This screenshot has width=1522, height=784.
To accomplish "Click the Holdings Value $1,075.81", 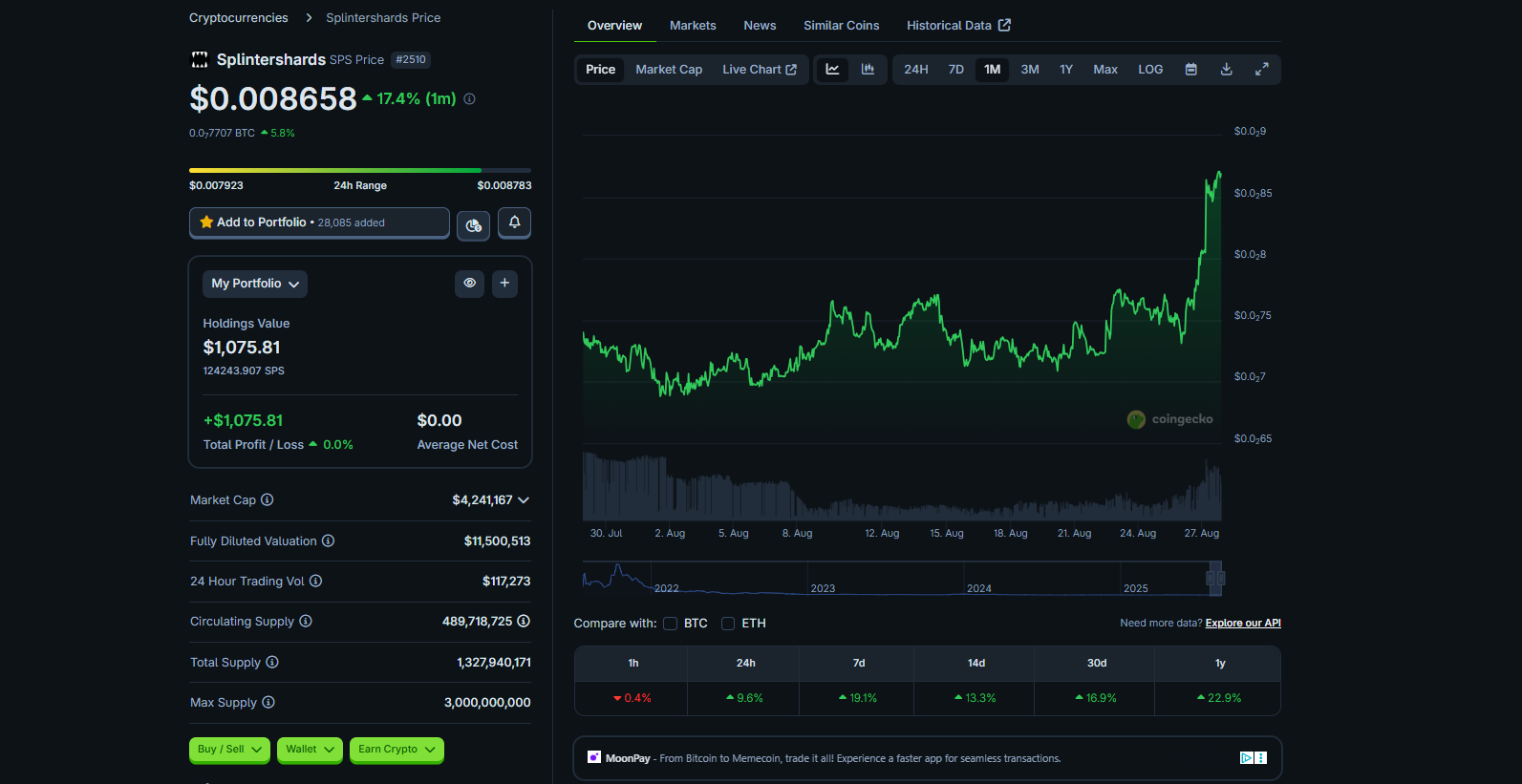I will (x=242, y=348).
